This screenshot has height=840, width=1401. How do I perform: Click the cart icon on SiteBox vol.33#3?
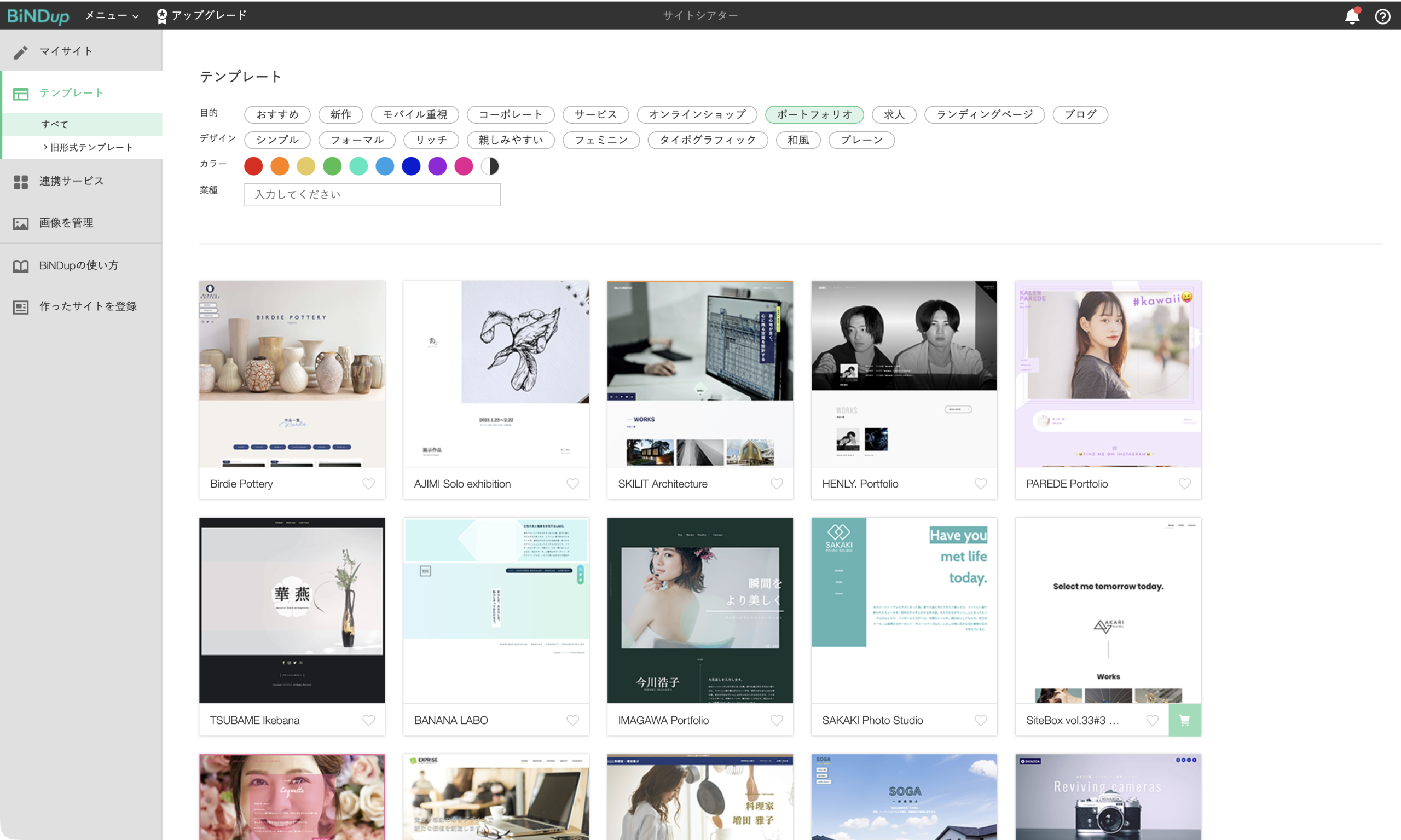click(1184, 720)
